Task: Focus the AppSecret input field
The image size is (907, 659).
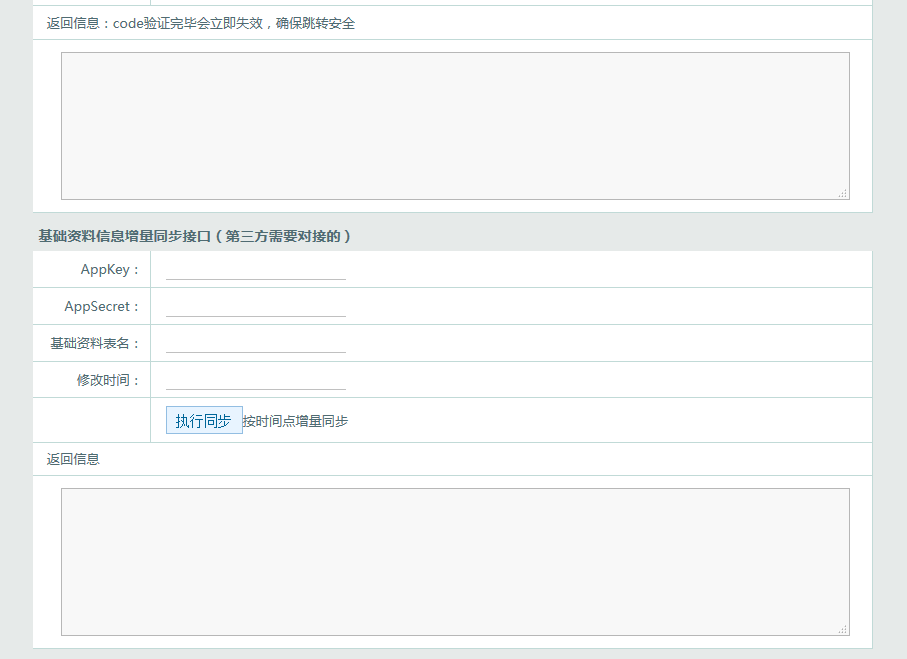Action: (256, 307)
